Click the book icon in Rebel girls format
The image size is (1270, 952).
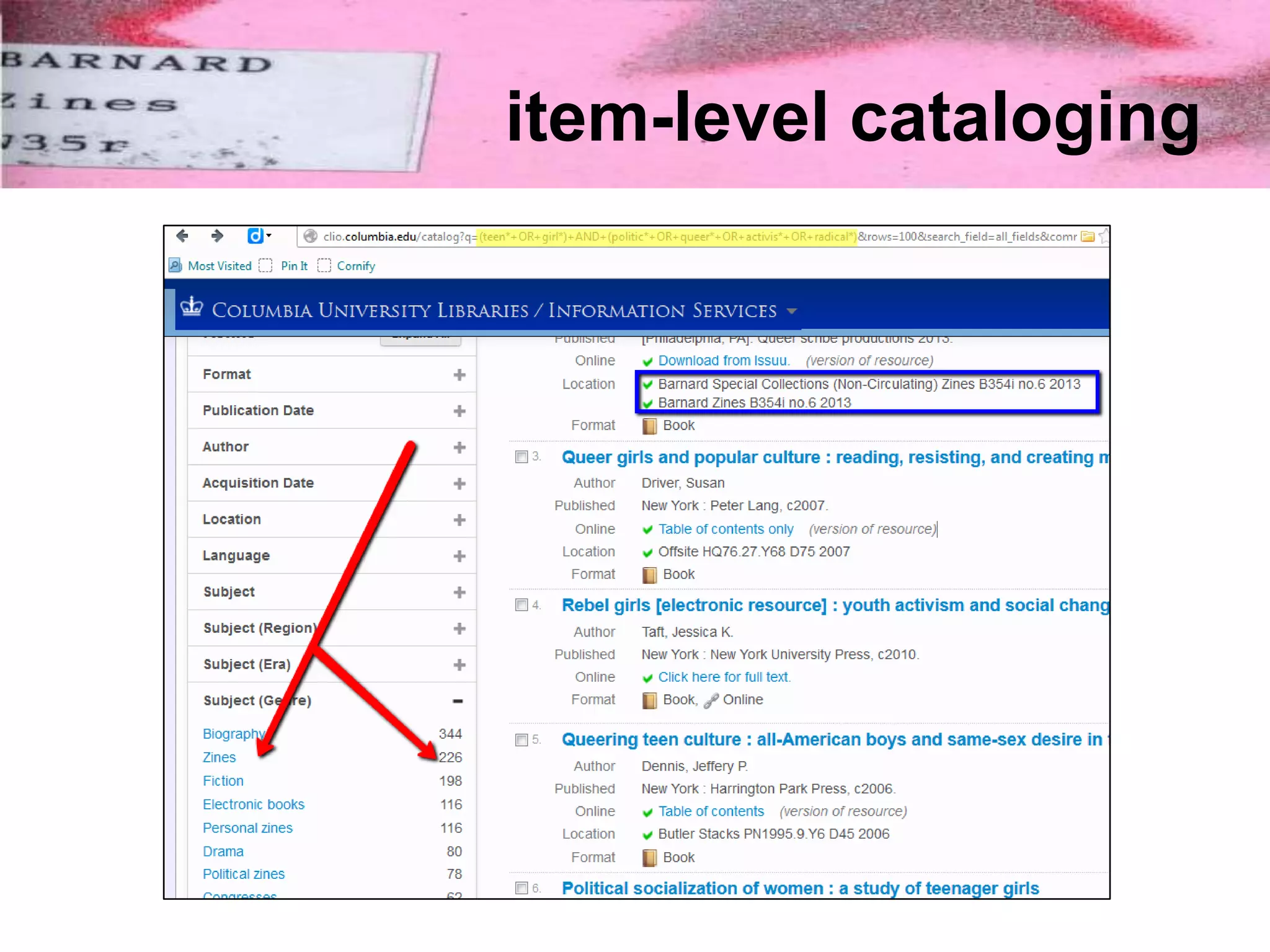(x=649, y=700)
